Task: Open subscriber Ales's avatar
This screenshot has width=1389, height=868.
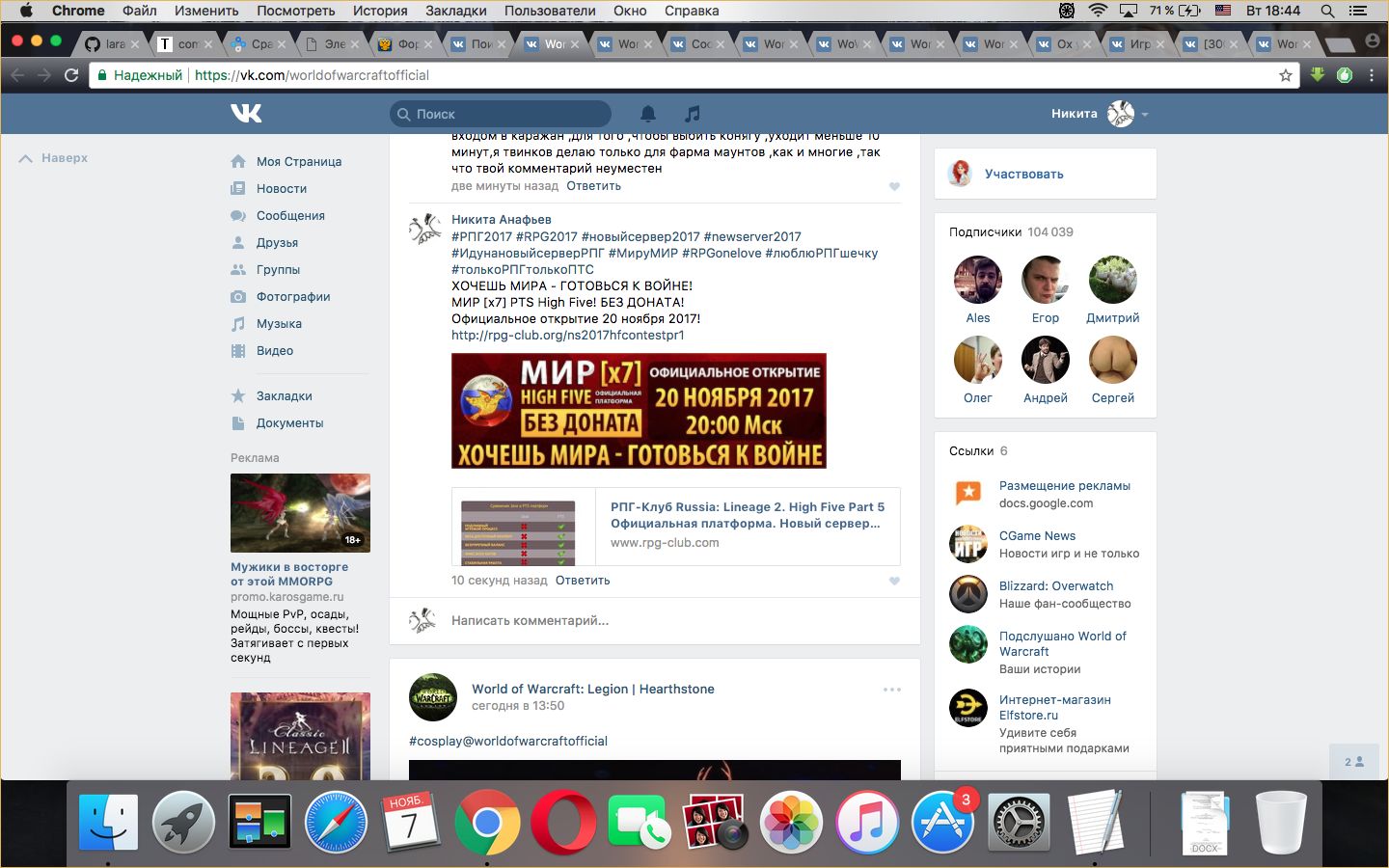Action: pyautogui.click(x=978, y=280)
